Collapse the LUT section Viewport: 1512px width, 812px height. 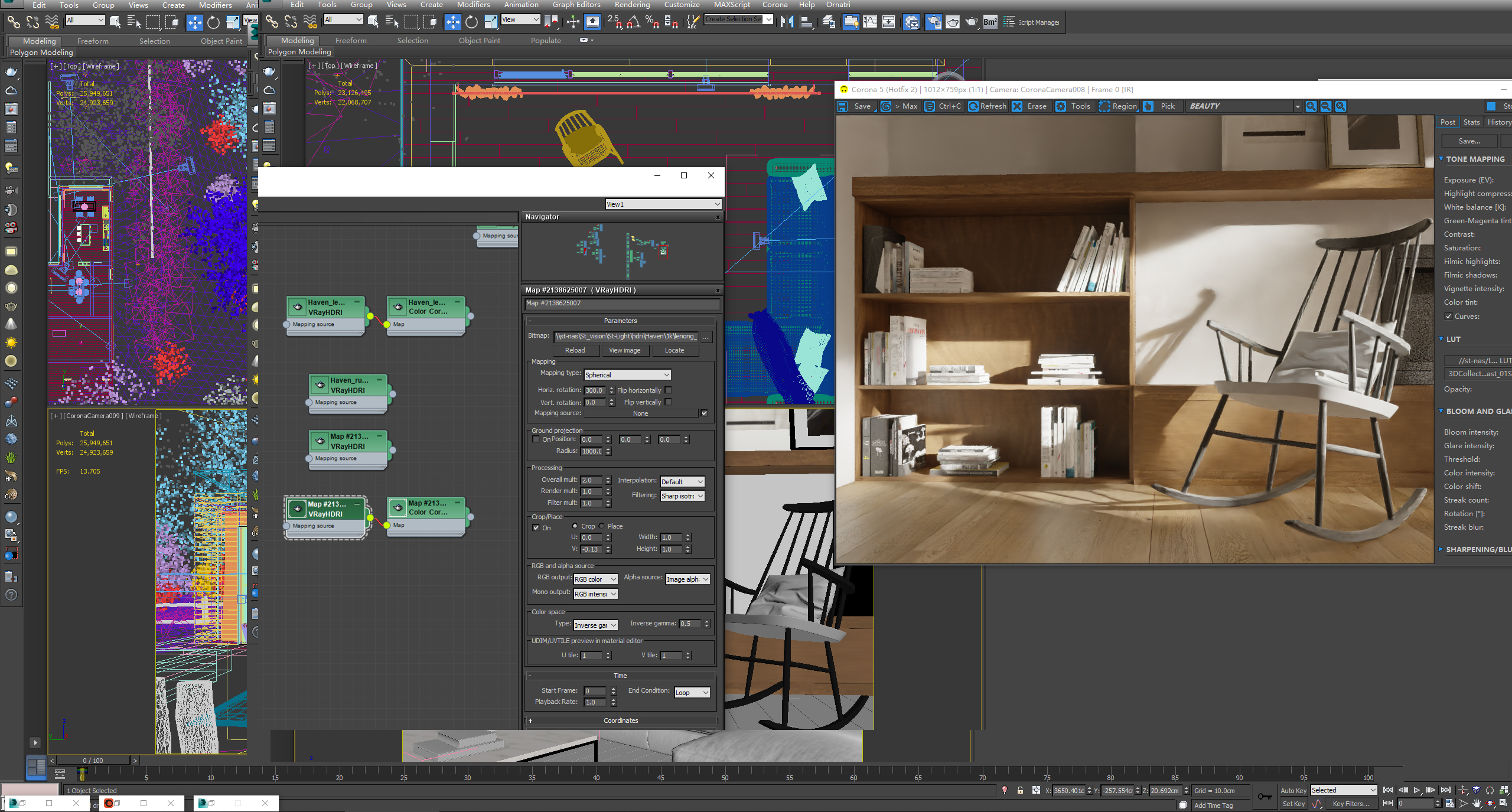(x=1441, y=339)
